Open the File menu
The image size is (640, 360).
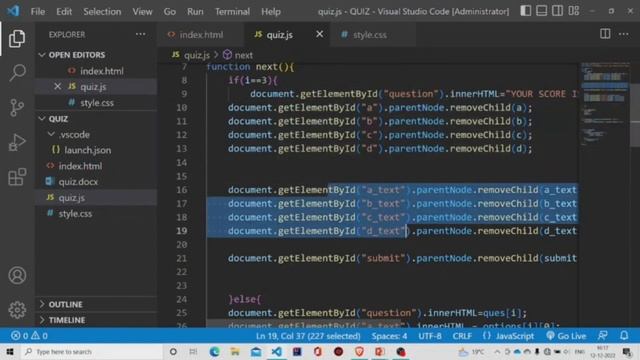tap(38, 11)
